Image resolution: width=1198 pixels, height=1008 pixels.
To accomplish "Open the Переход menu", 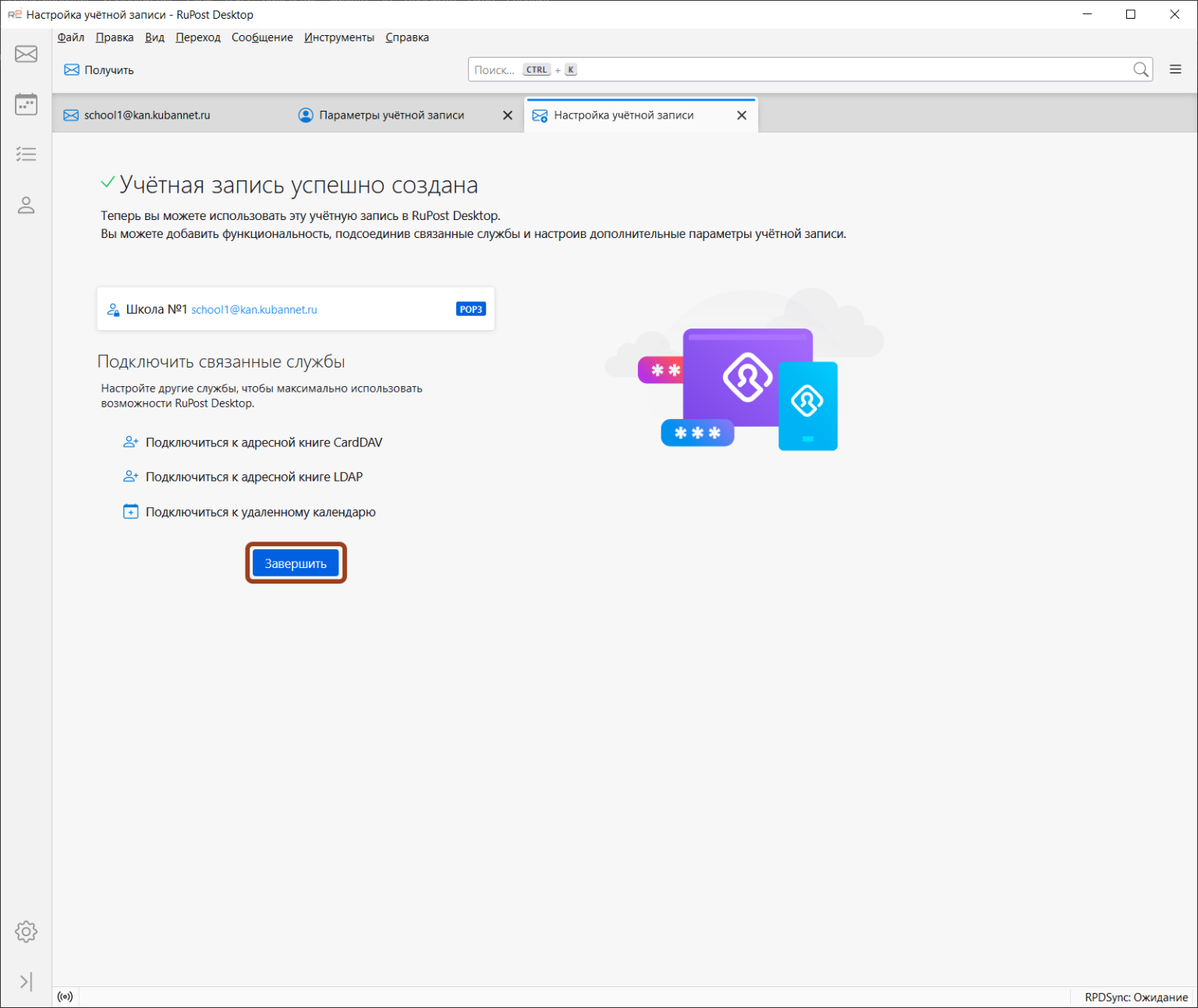I will click(x=198, y=37).
